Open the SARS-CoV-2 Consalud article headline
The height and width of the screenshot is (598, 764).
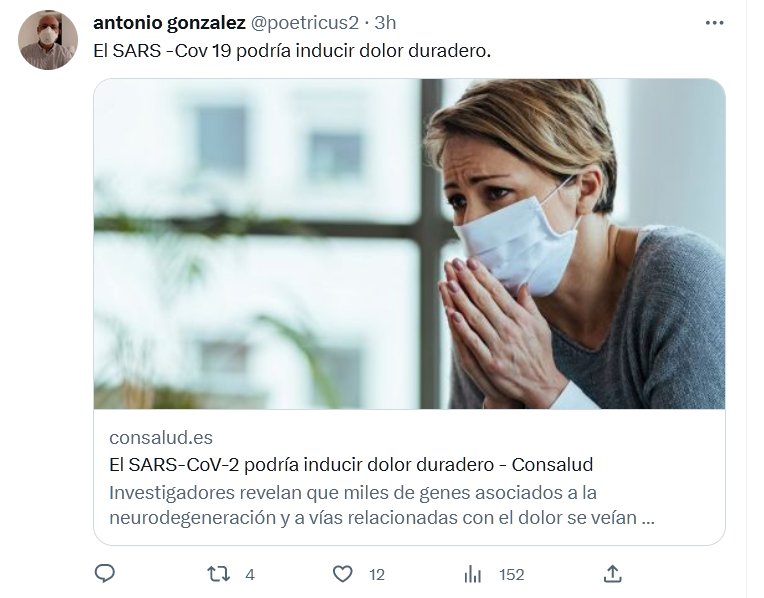pos(351,464)
